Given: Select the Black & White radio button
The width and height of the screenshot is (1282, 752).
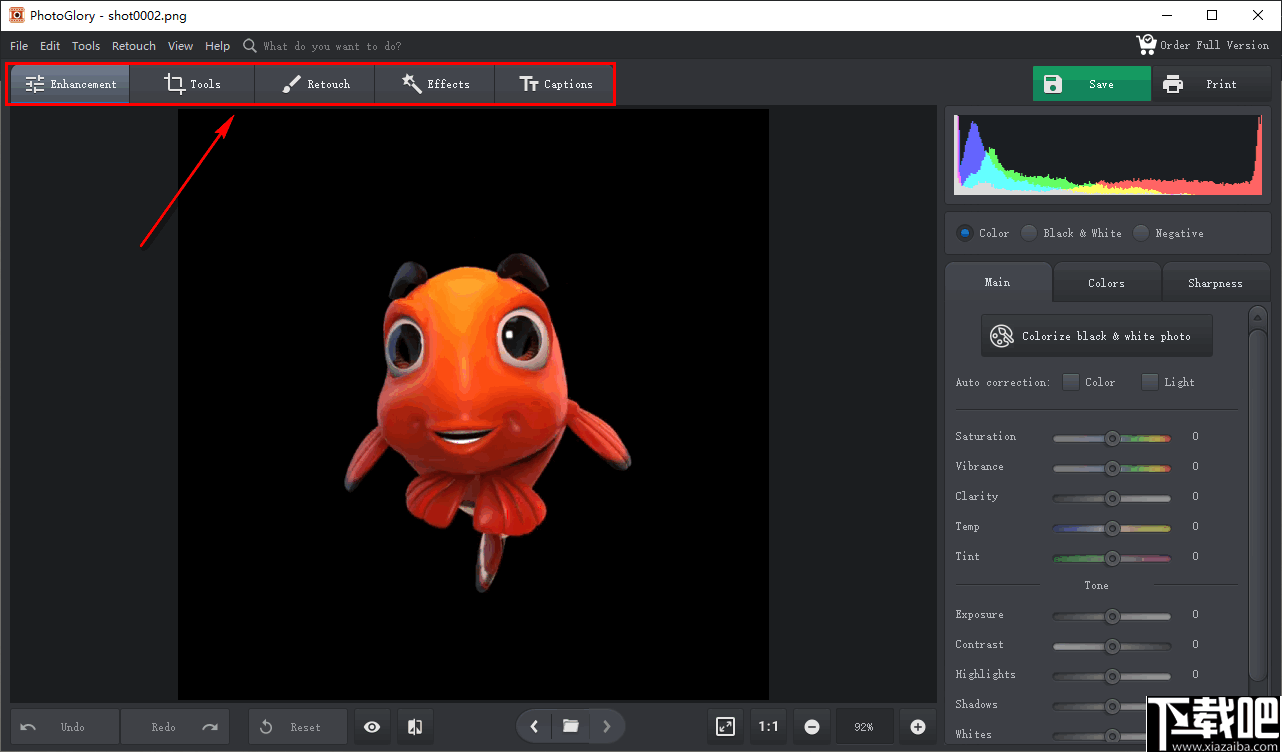Looking at the screenshot, I should click(1029, 233).
